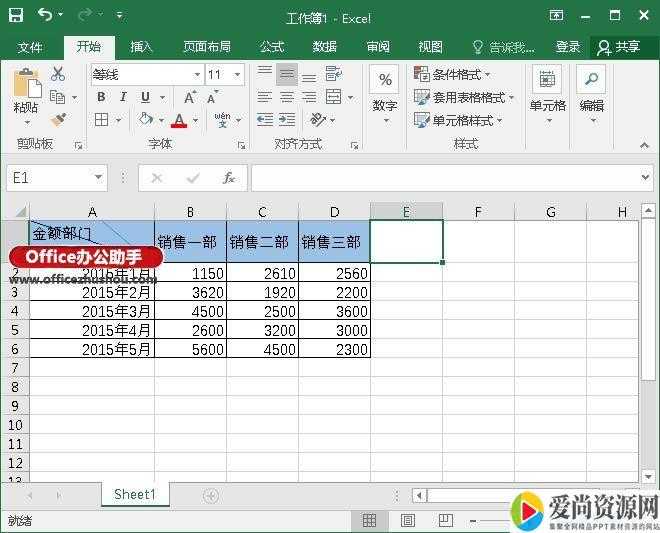The image size is (660, 533).
Task: Expand the Name Box dropdown arrow
Action: click(x=97, y=178)
